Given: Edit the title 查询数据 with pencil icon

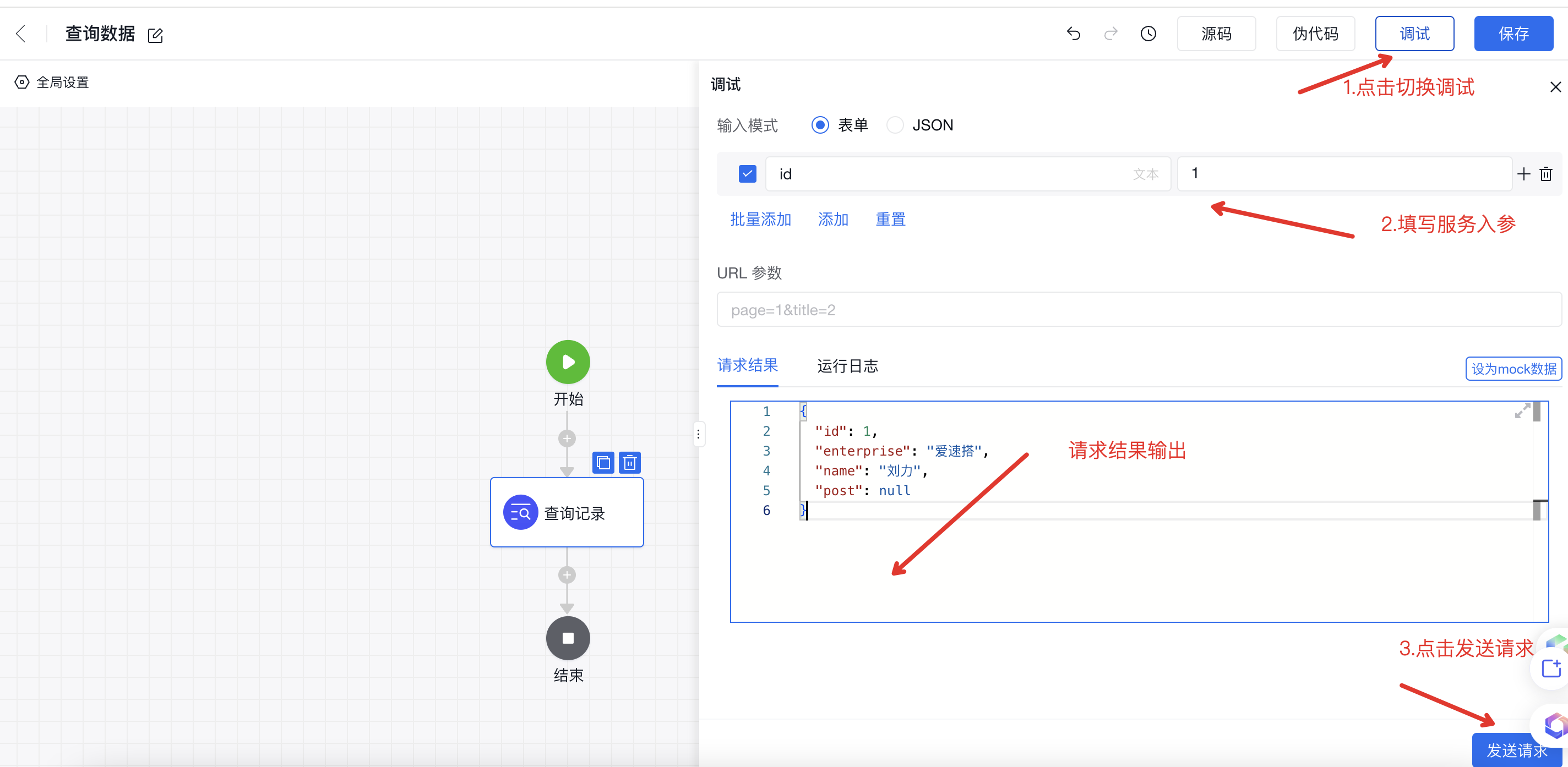Looking at the screenshot, I should point(155,35).
